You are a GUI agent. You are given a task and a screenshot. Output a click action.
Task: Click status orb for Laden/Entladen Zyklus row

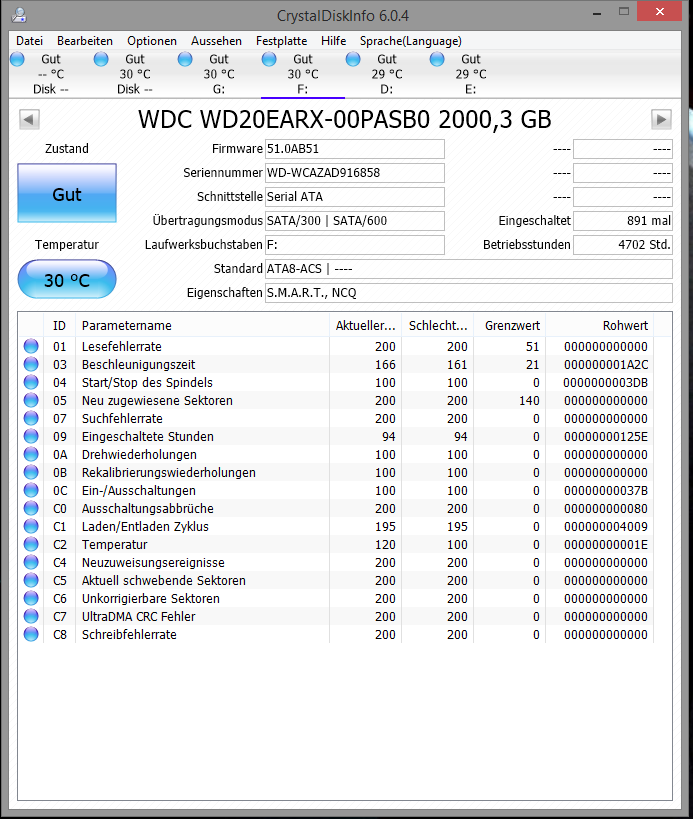click(31, 526)
